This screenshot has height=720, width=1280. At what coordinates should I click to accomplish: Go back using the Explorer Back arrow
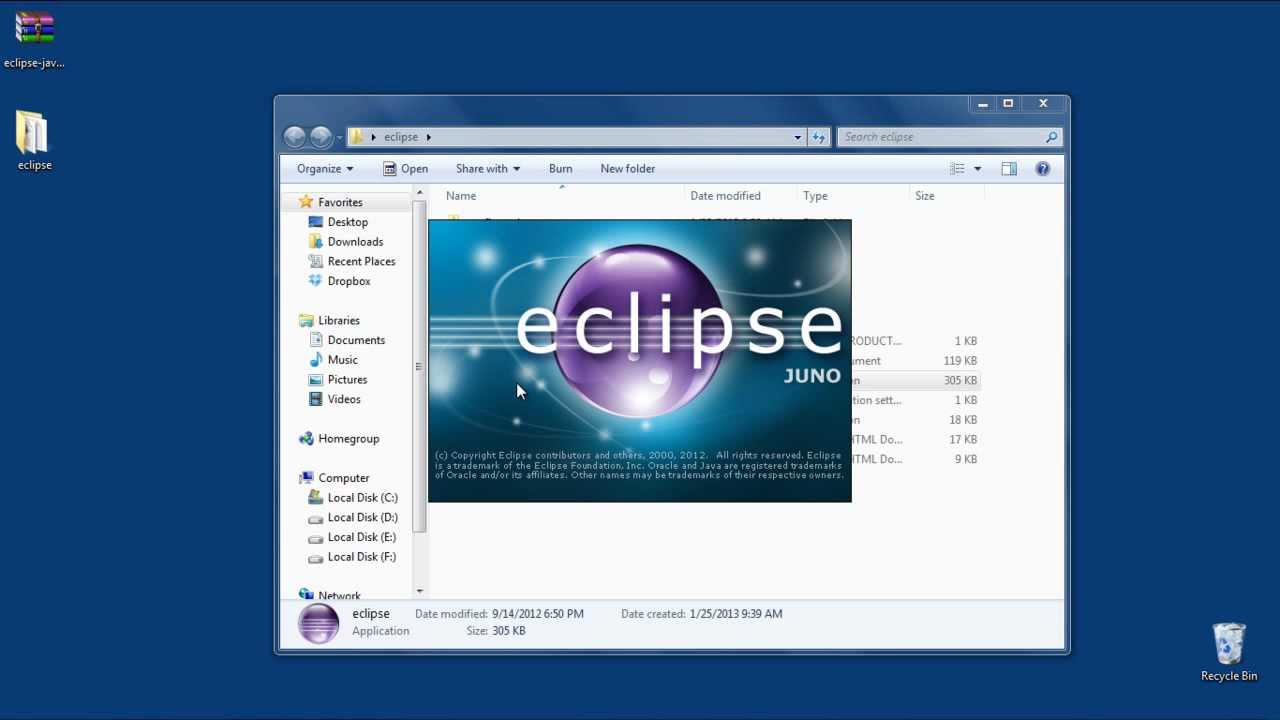294,137
